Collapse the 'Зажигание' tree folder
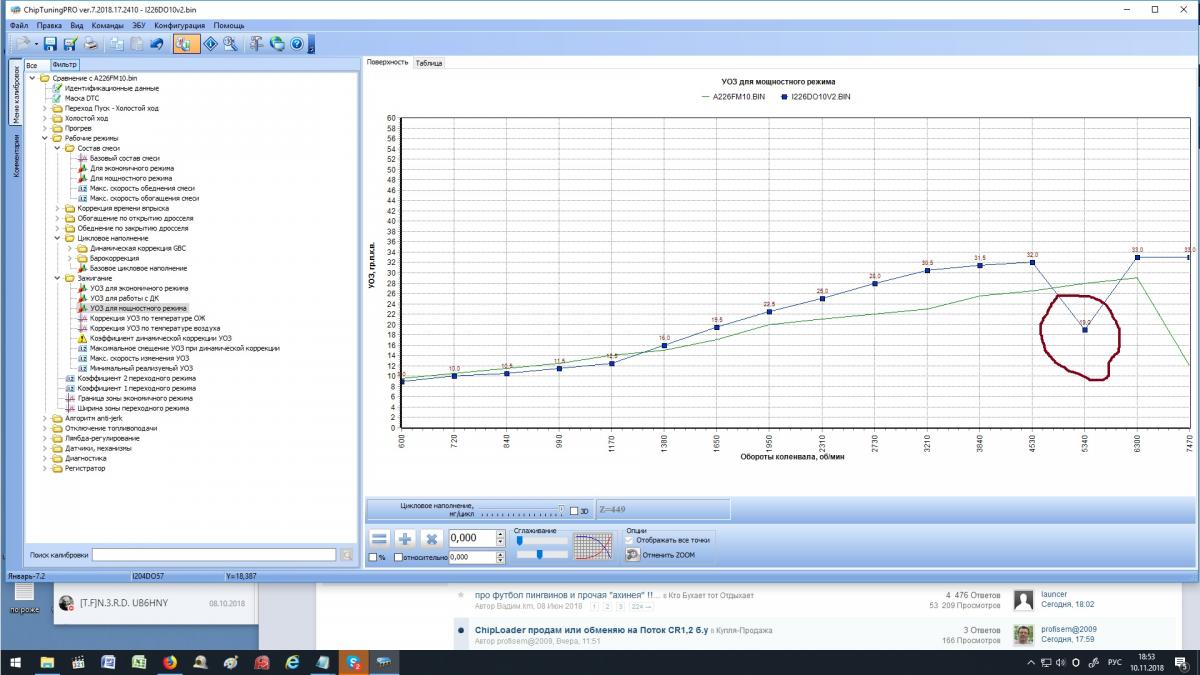This screenshot has height=675, width=1200. pos(57,278)
